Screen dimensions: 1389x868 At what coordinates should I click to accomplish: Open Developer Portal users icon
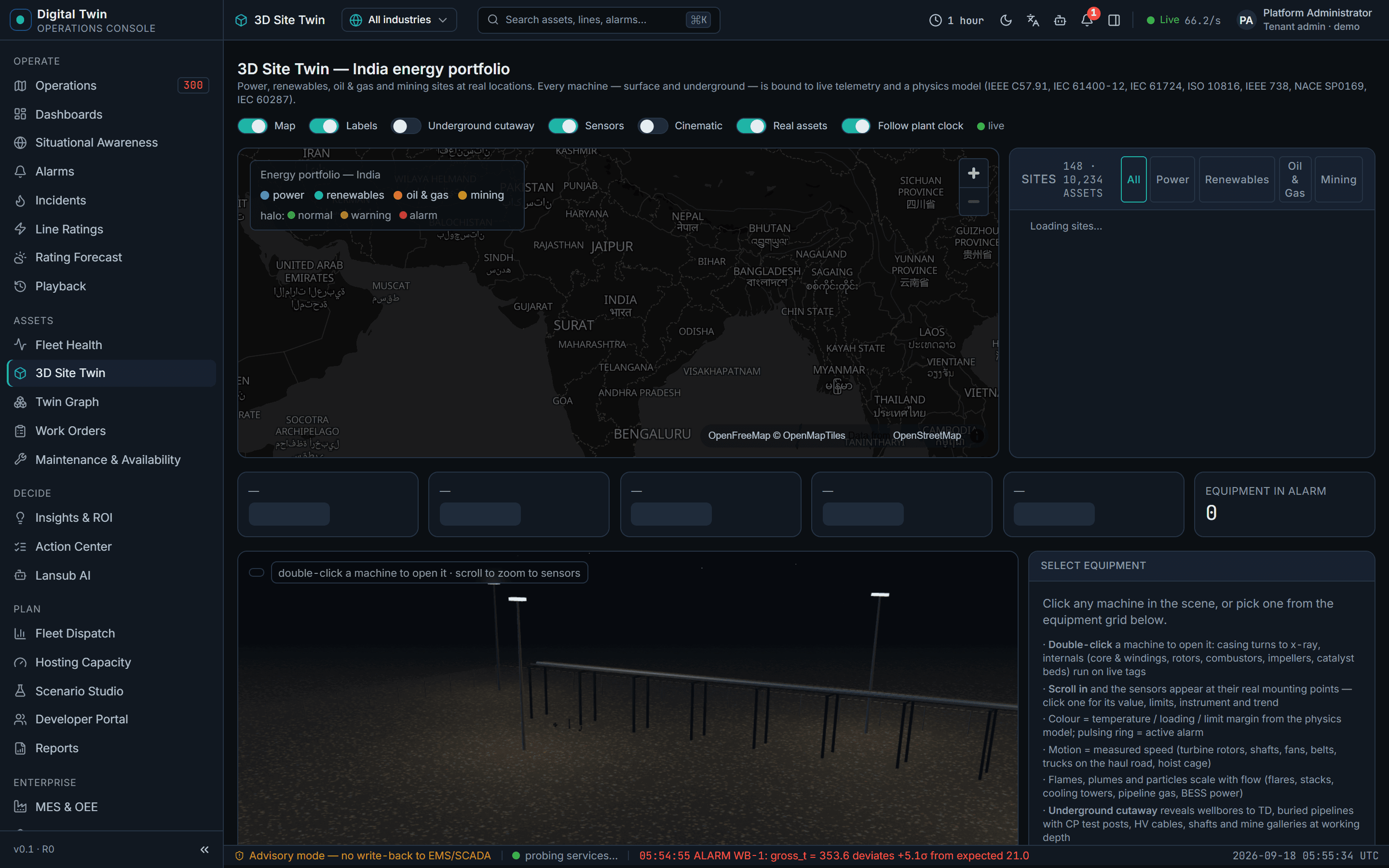[x=21, y=719]
